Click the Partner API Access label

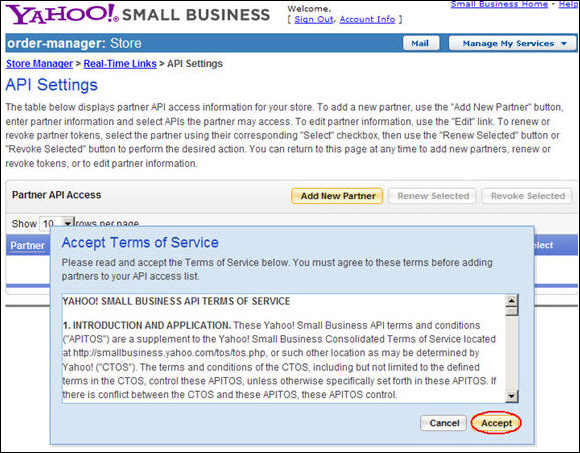click(56, 195)
